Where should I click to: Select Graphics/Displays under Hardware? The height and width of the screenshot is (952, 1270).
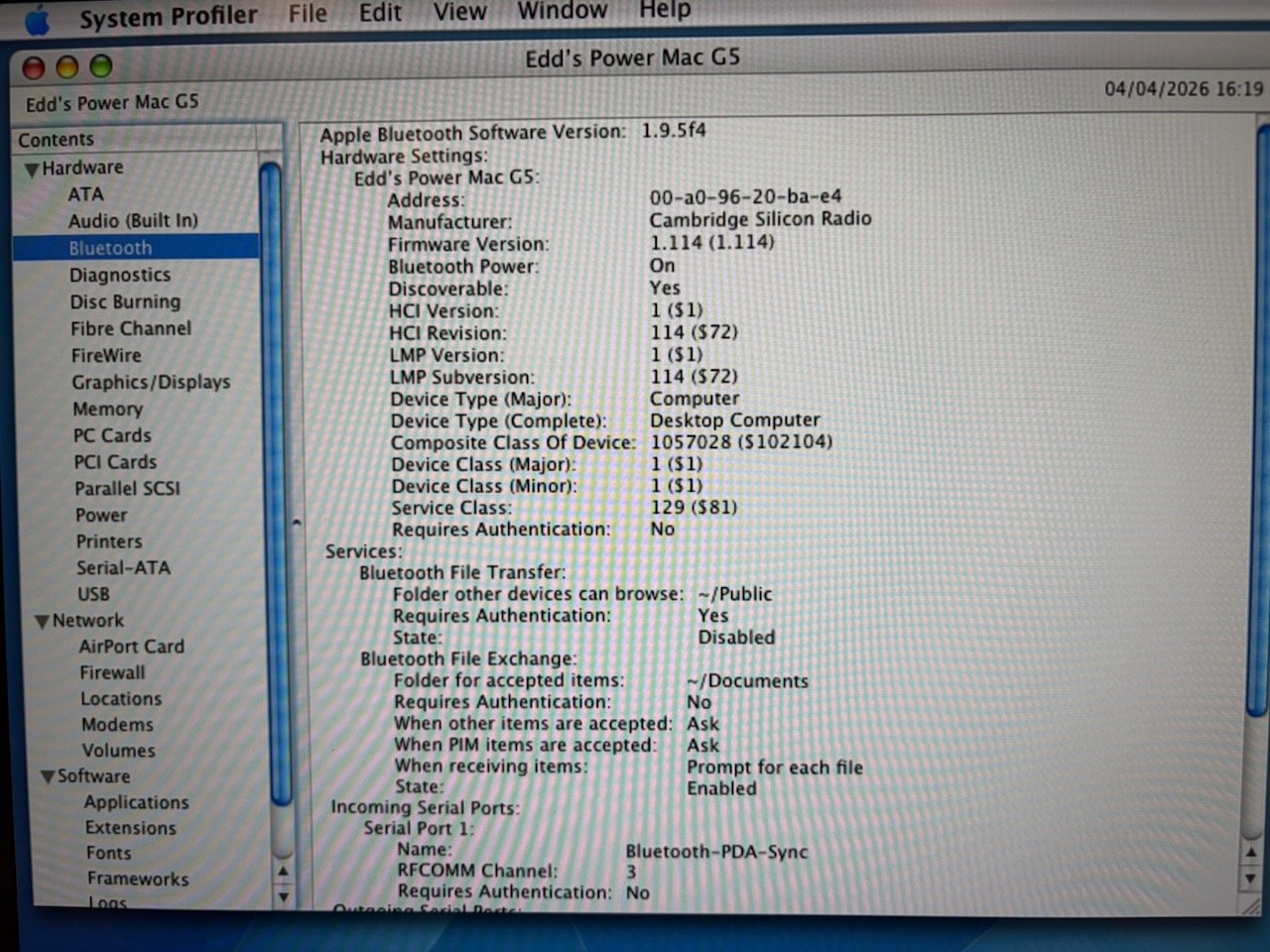151,382
